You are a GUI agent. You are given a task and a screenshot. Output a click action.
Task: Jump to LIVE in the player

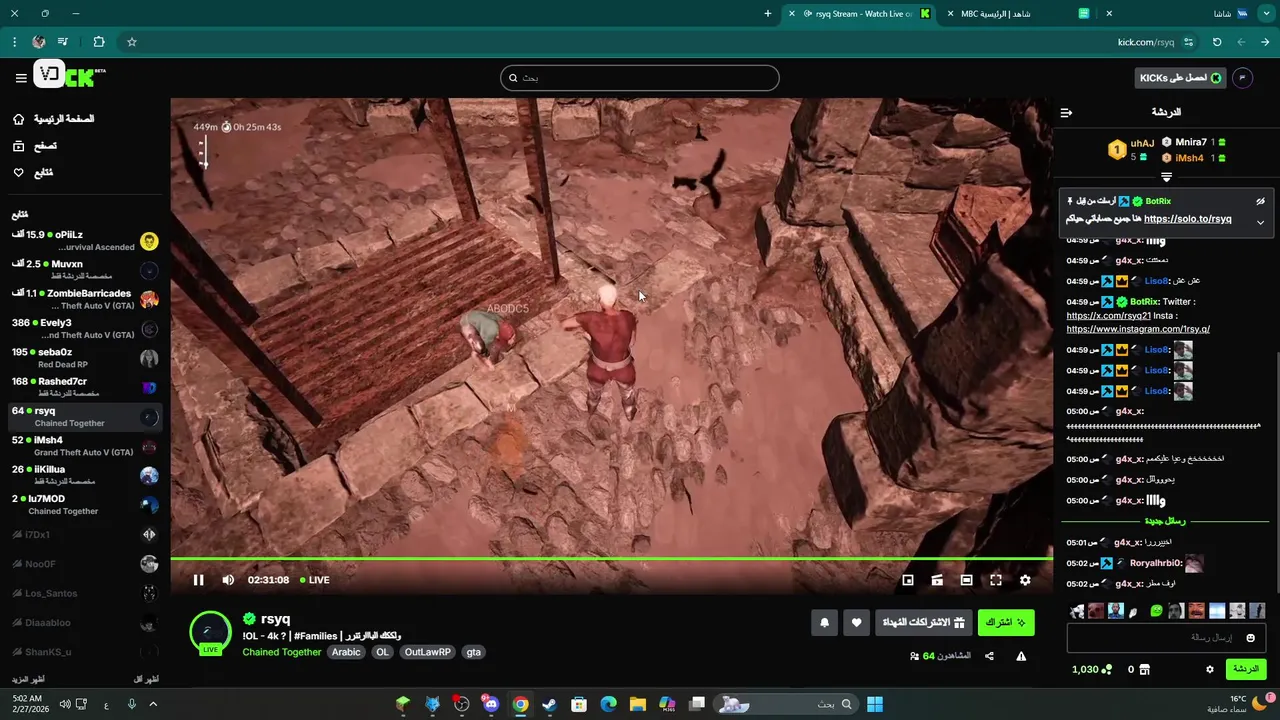[315, 580]
